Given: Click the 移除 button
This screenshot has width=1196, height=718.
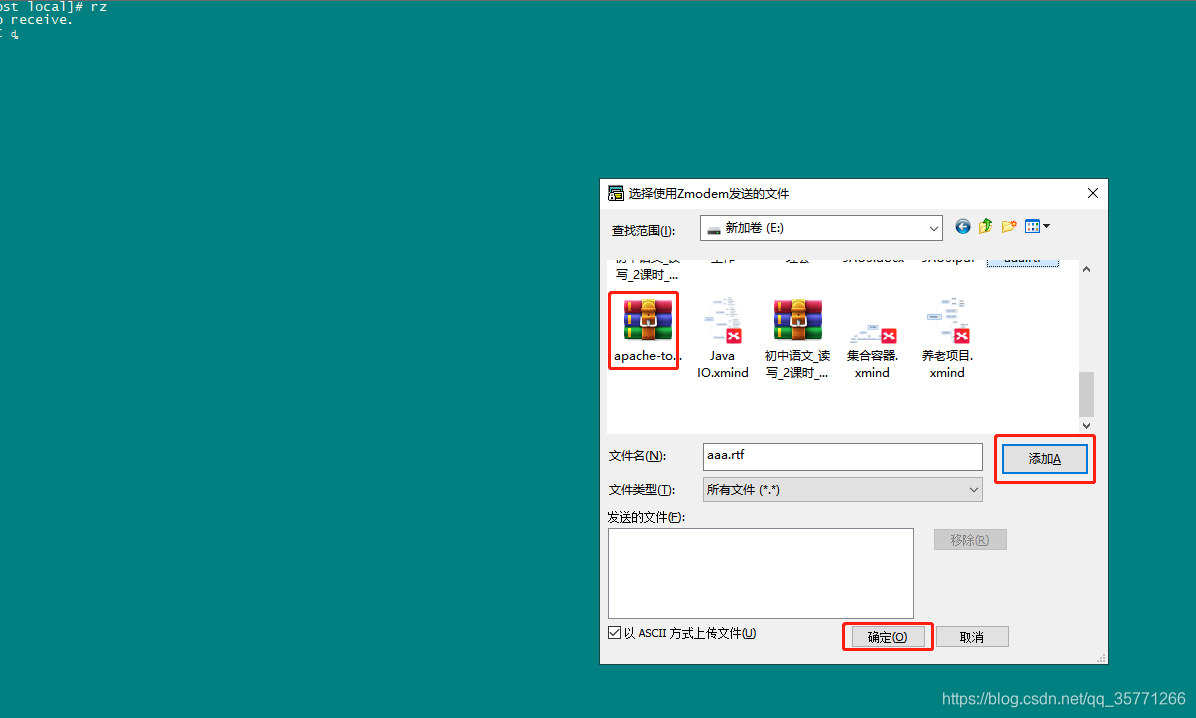Looking at the screenshot, I should [970, 540].
